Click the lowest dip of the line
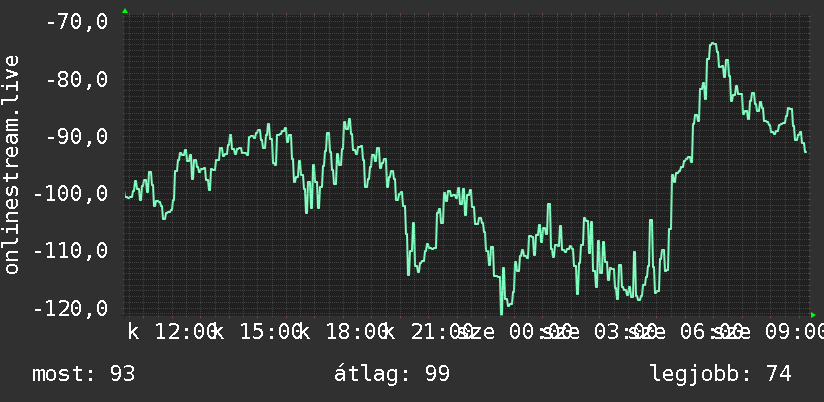824x402 pixels. (501, 313)
